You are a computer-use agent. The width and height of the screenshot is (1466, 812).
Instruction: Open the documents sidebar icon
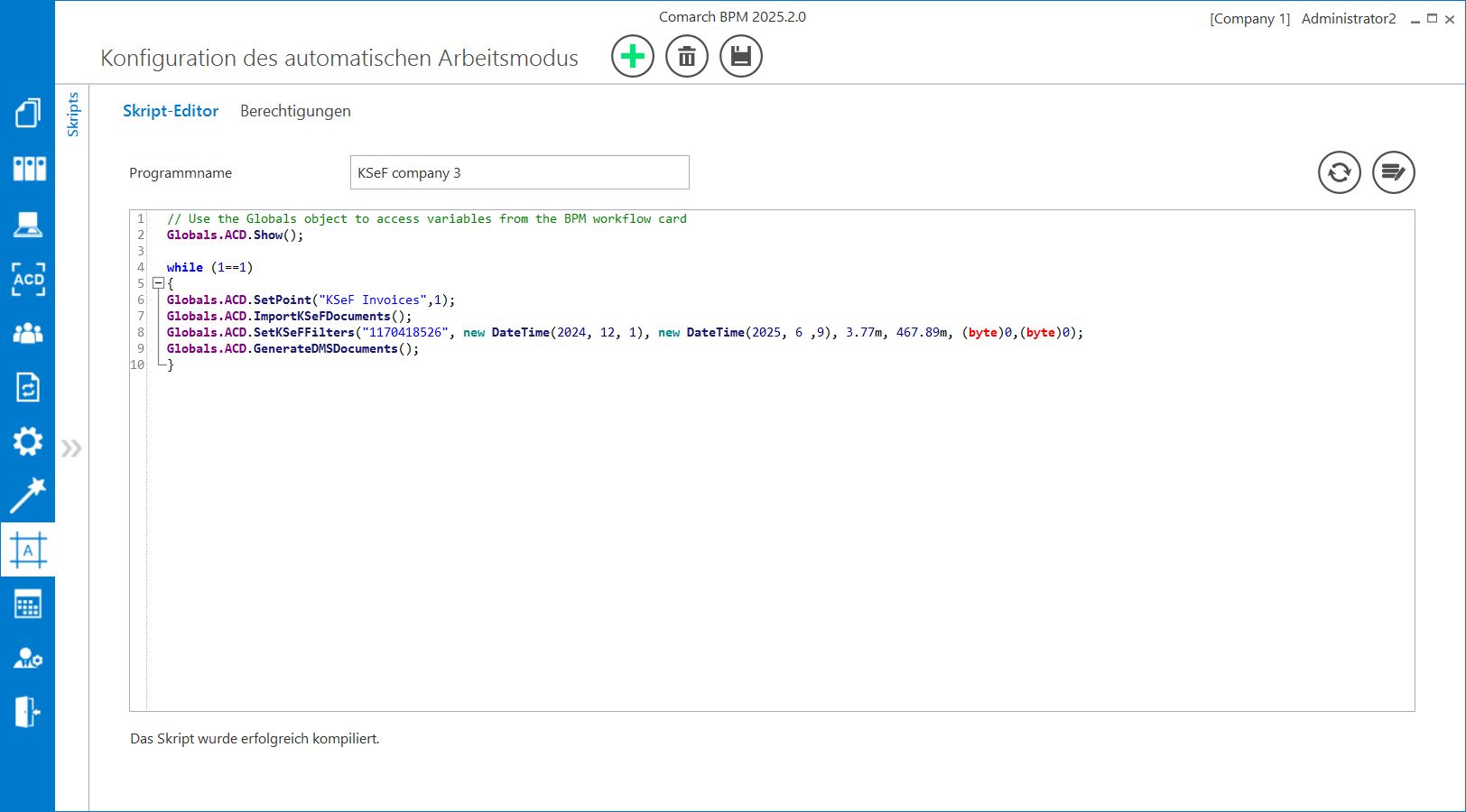[x=28, y=113]
